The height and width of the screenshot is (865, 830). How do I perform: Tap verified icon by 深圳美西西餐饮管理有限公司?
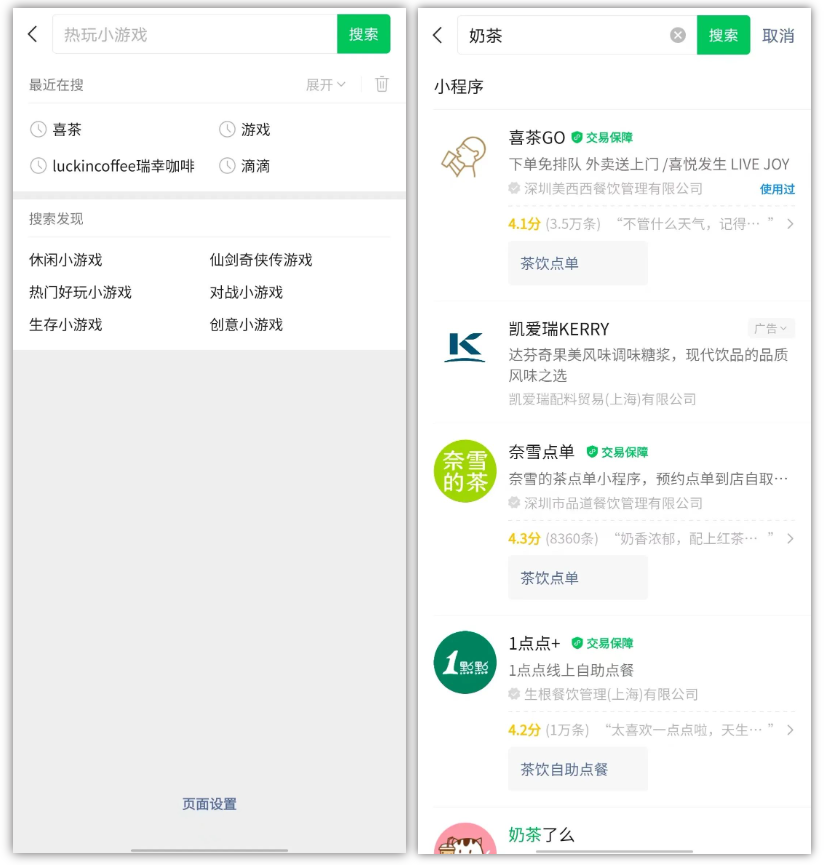pyautogui.click(x=514, y=189)
